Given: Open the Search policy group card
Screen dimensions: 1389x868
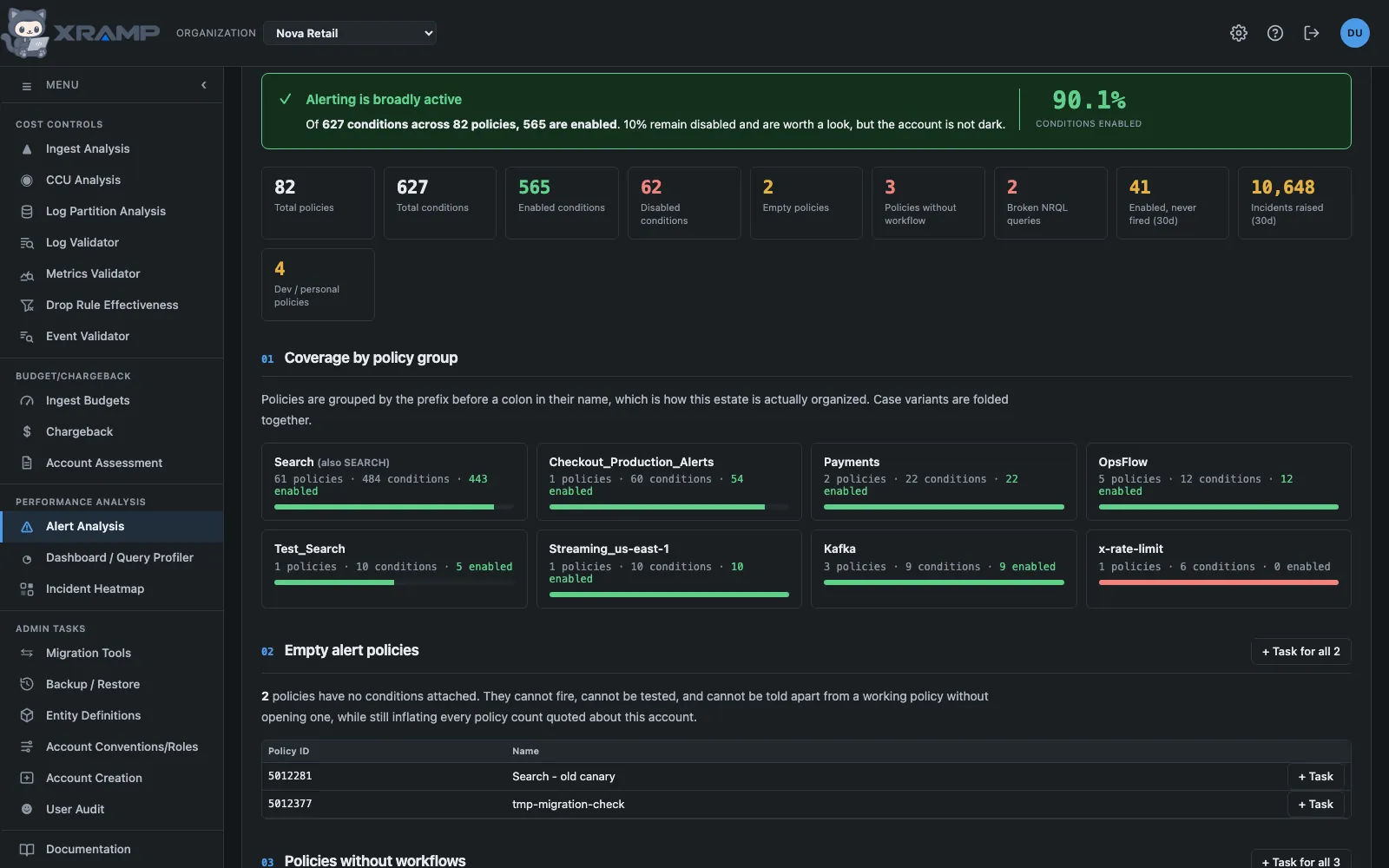Looking at the screenshot, I should pos(394,482).
